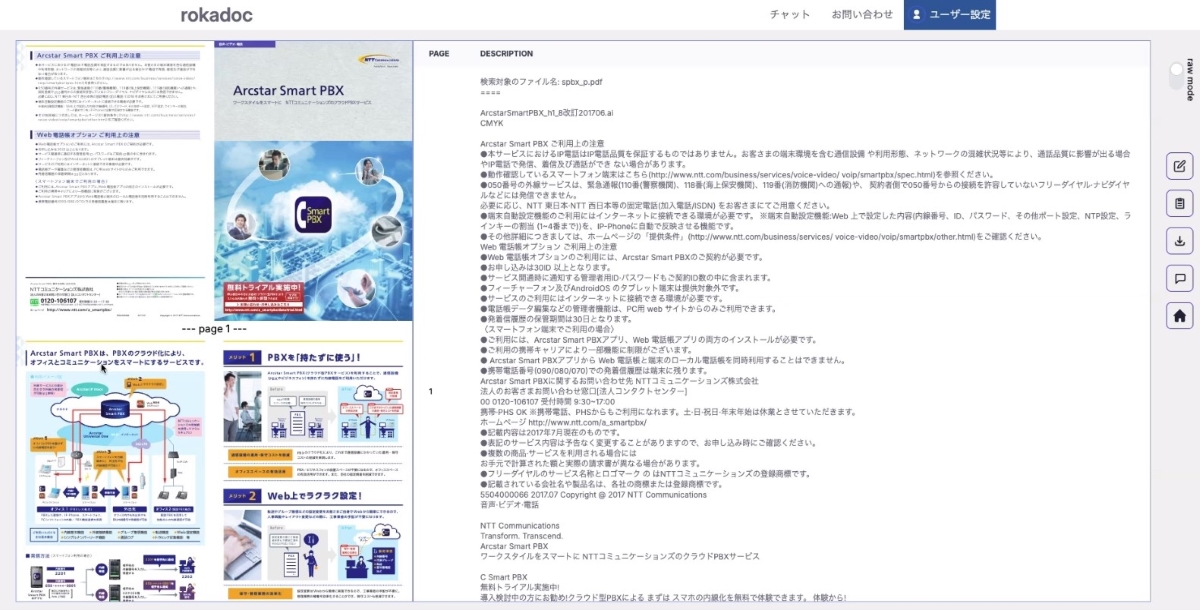Open the お問い合わせ menu item
This screenshot has width=1200, height=610.
click(x=862, y=14)
